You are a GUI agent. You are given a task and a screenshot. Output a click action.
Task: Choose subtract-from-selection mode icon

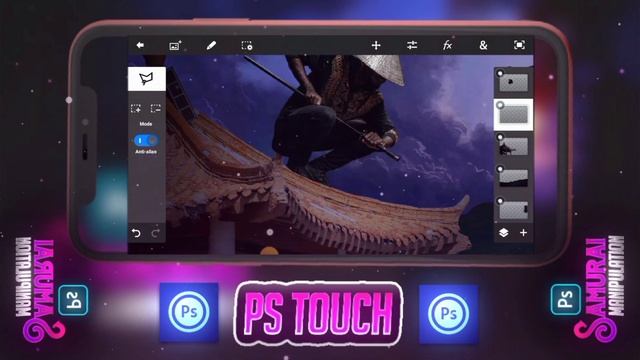coord(156,109)
